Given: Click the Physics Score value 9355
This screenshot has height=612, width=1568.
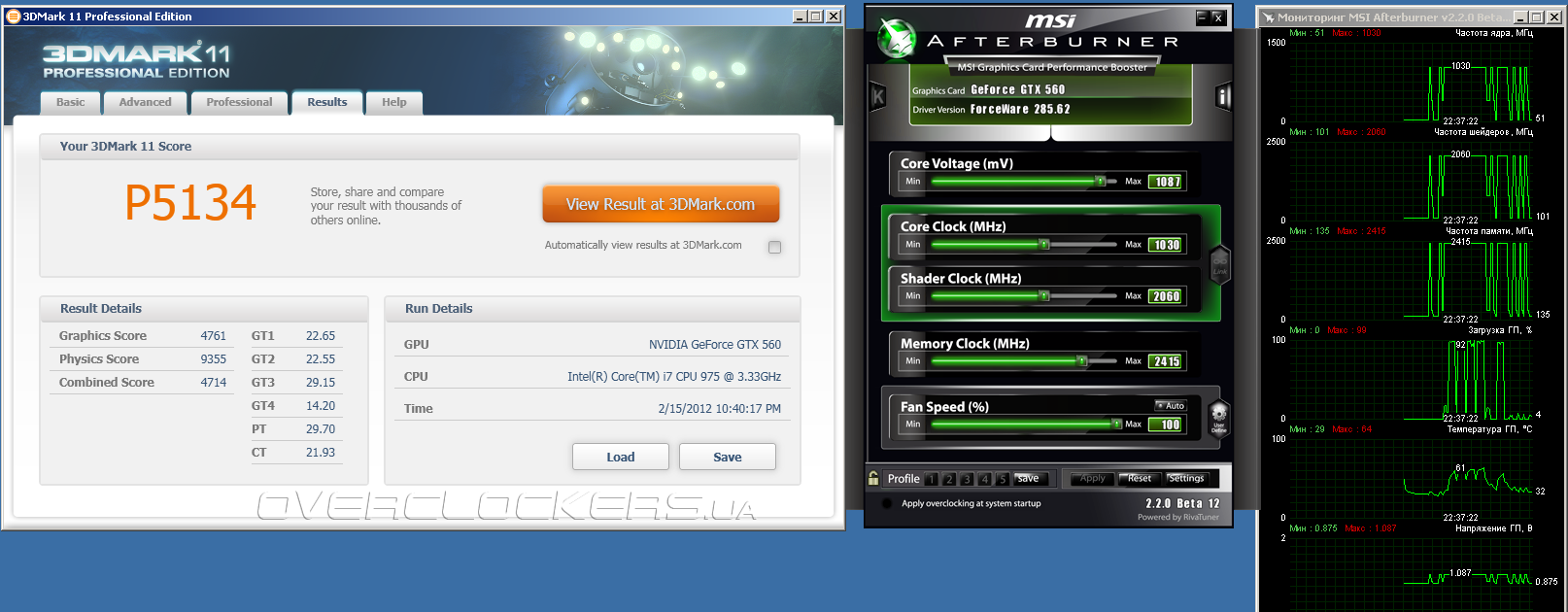Looking at the screenshot, I should pos(213,359).
